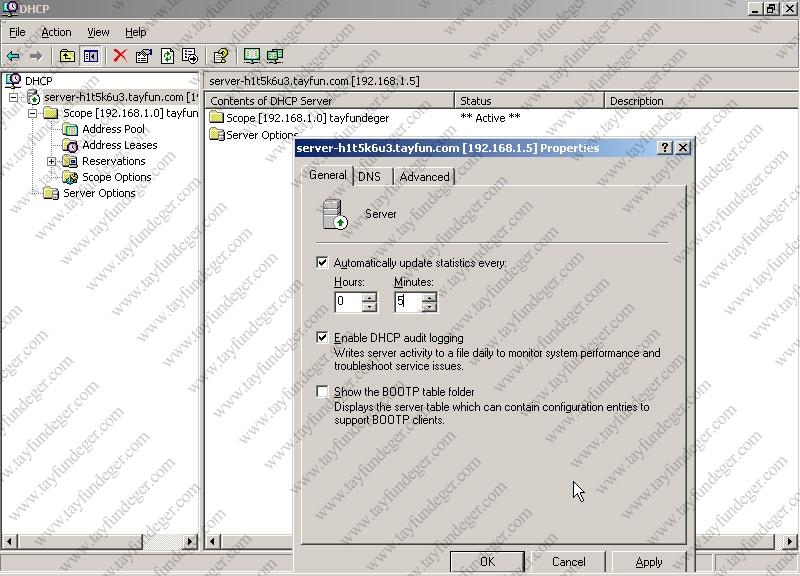This screenshot has width=800, height=576.
Task: Confirm the dialog with OK
Action: point(487,562)
